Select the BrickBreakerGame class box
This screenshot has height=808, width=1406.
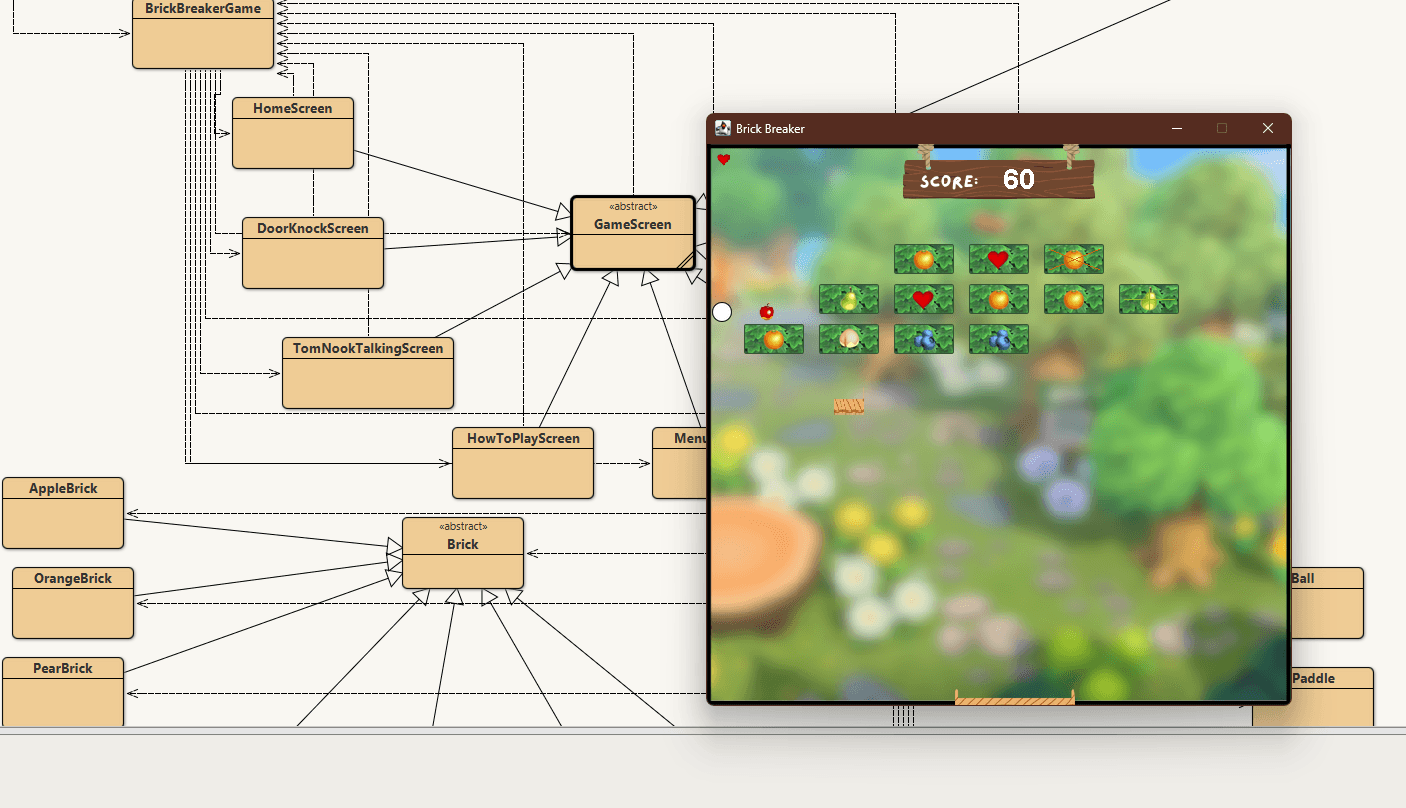(202, 30)
